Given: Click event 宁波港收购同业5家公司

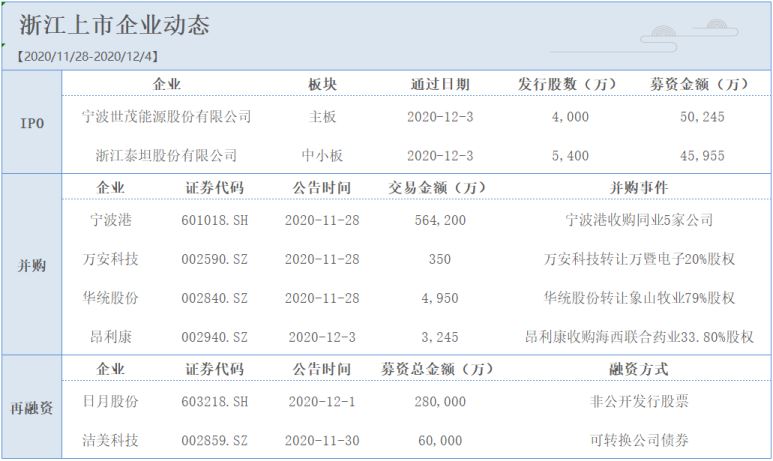Looking at the screenshot, I should [639, 220].
